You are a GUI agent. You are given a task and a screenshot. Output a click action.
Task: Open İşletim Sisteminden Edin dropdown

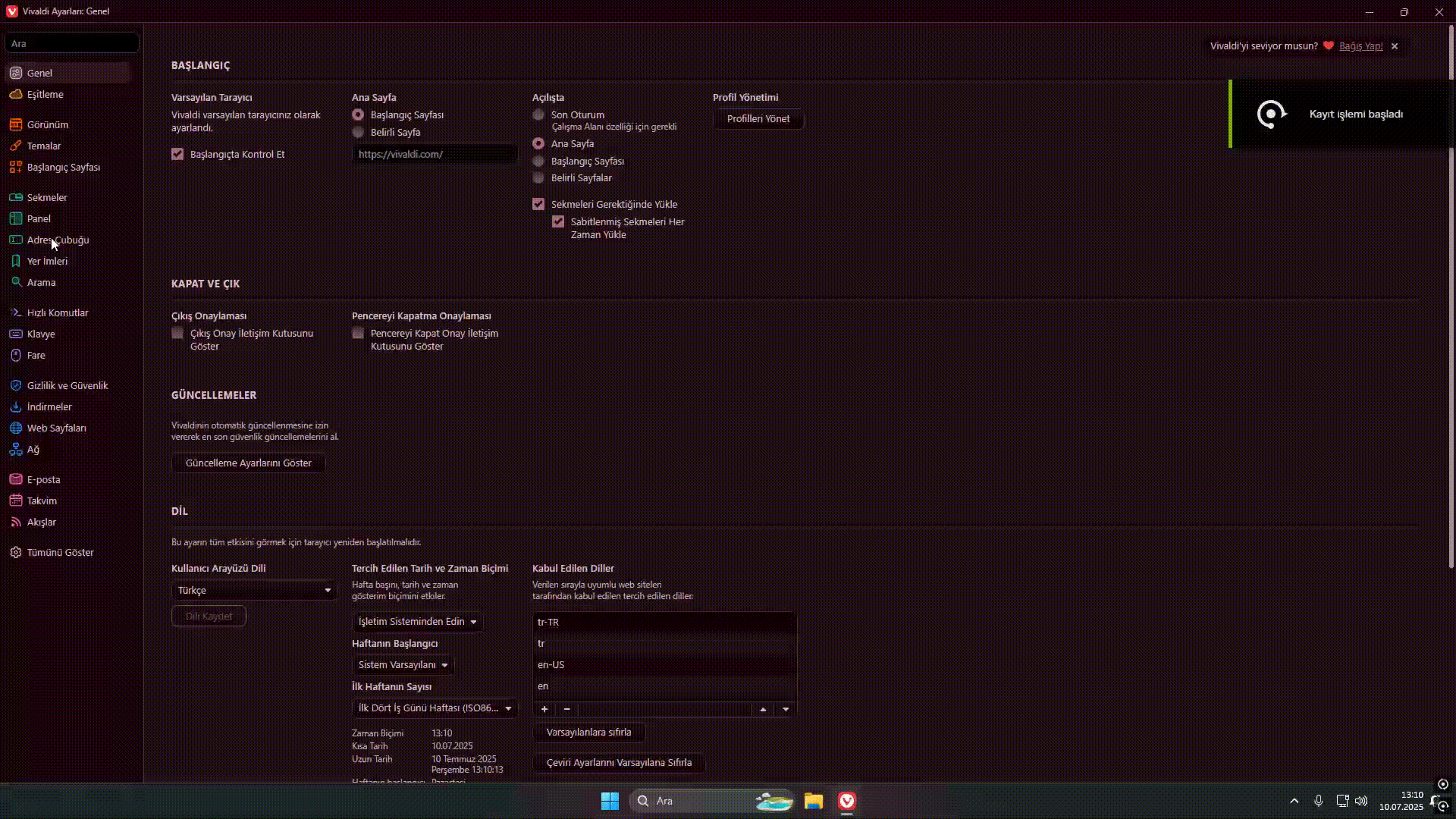417,622
